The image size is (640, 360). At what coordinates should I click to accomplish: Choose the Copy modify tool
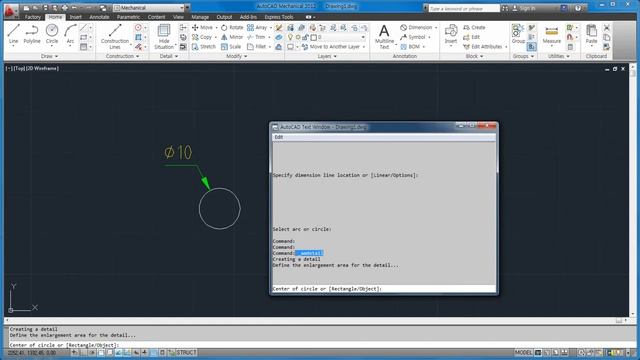(x=202, y=37)
